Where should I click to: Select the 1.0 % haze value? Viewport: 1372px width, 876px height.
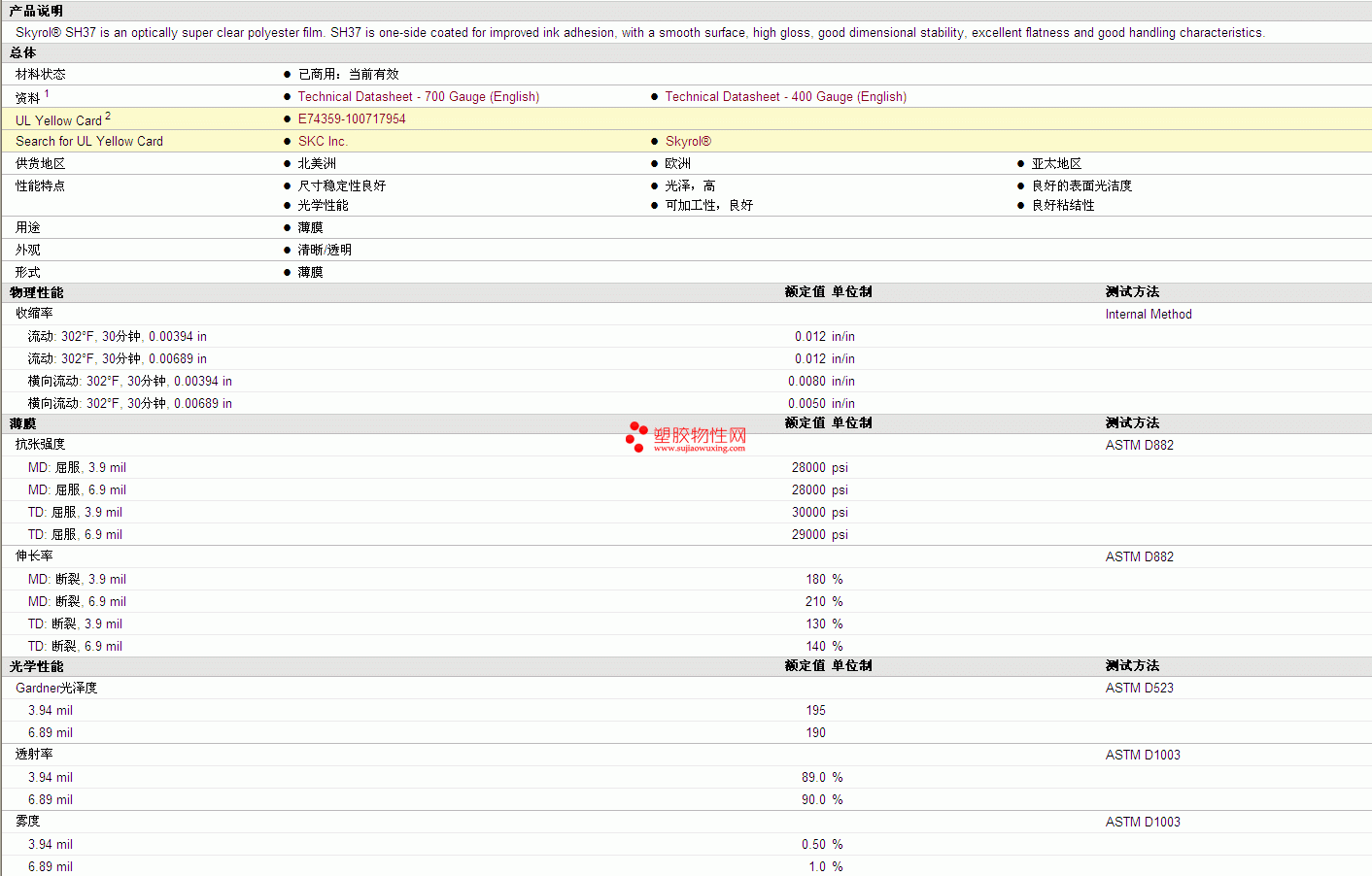click(826, 866)
